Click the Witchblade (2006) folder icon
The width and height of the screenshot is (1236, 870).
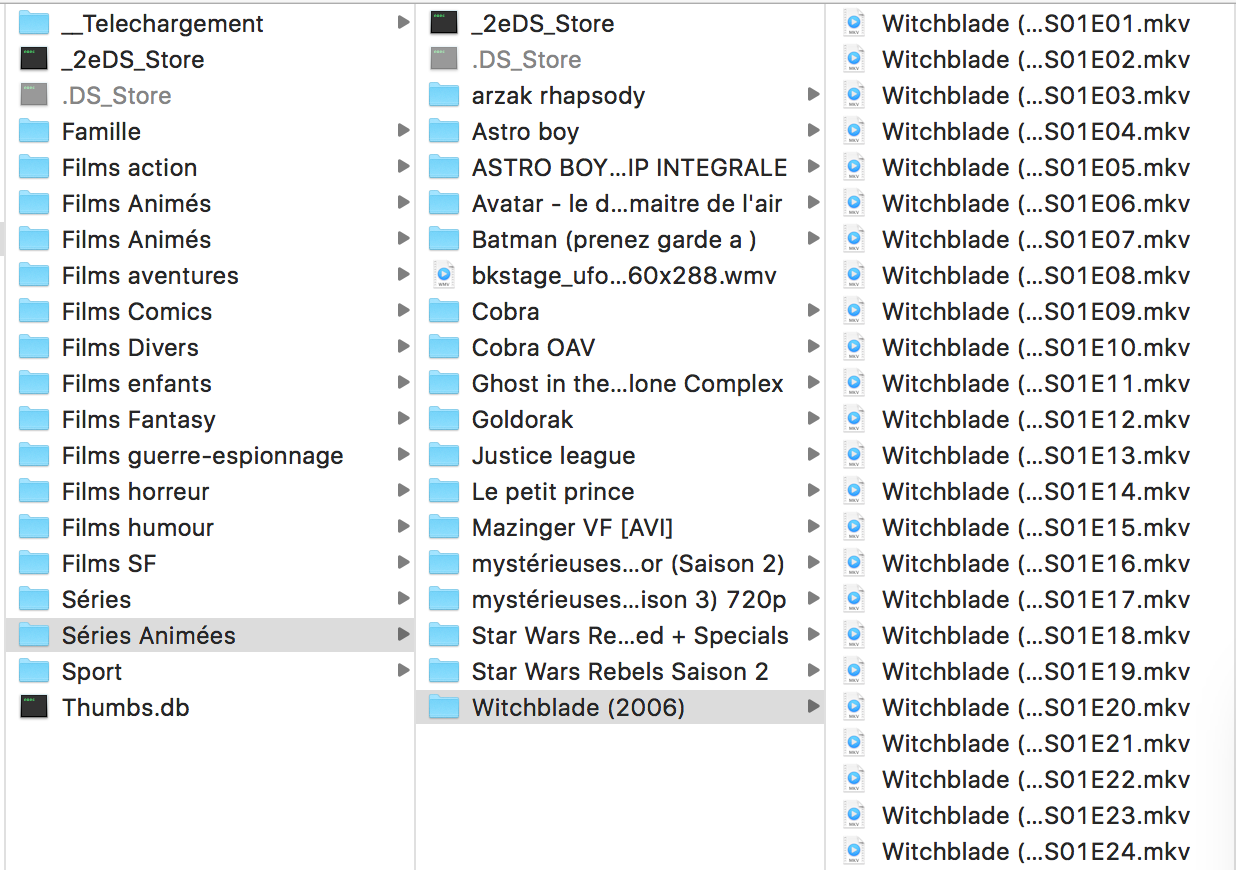click(444, 707)
